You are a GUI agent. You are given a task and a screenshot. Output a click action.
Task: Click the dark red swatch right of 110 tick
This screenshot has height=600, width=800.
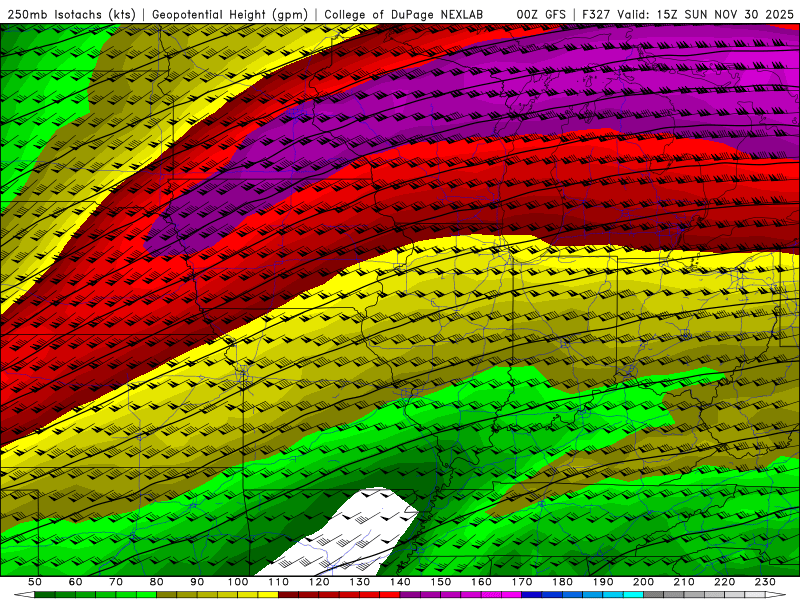coord(288,595)
